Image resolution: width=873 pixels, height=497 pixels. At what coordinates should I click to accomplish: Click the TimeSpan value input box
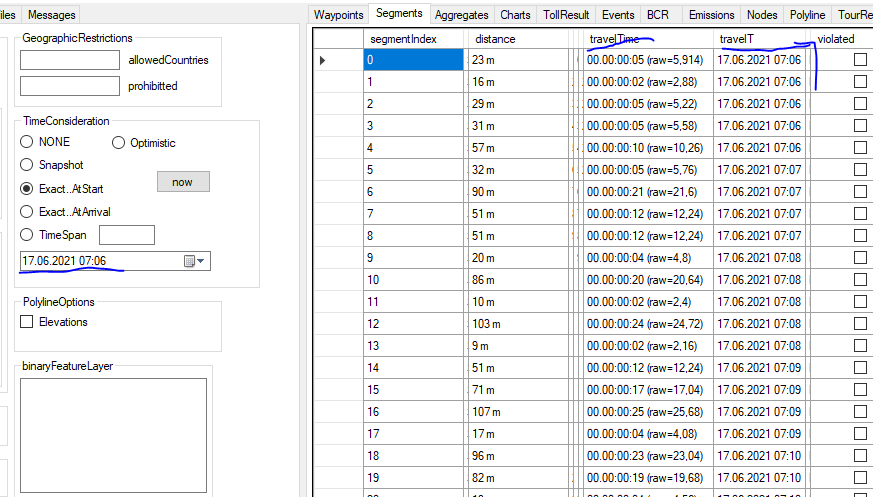pos(127,235)
